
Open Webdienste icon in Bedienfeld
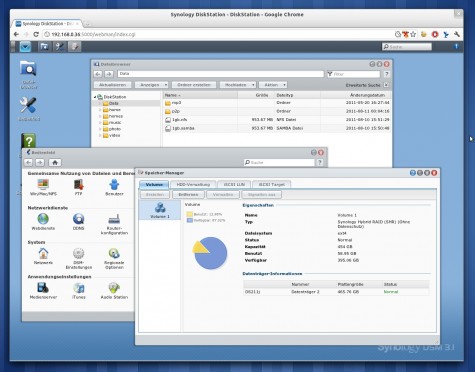pyautogui.click(x=43, y=222)
